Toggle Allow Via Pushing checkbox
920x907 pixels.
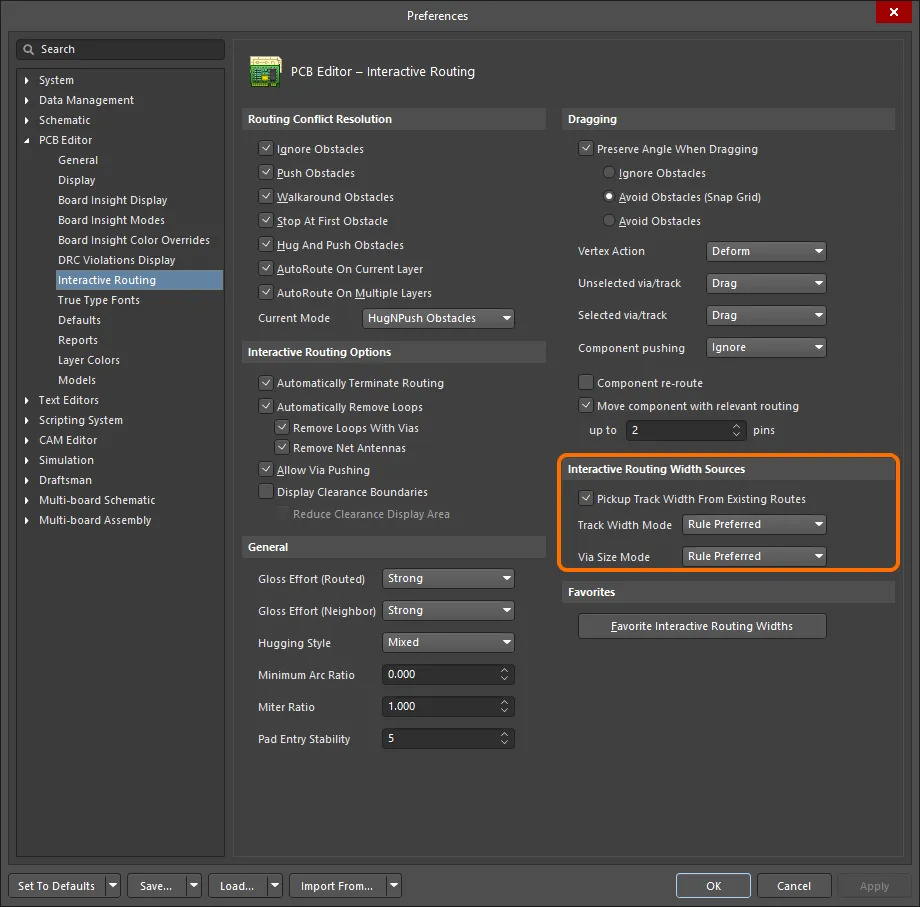[x=266, y=469]
